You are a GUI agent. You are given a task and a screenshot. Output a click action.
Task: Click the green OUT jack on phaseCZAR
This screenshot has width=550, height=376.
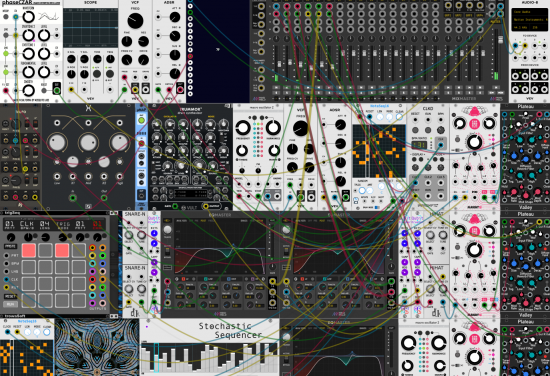(56, 90)
